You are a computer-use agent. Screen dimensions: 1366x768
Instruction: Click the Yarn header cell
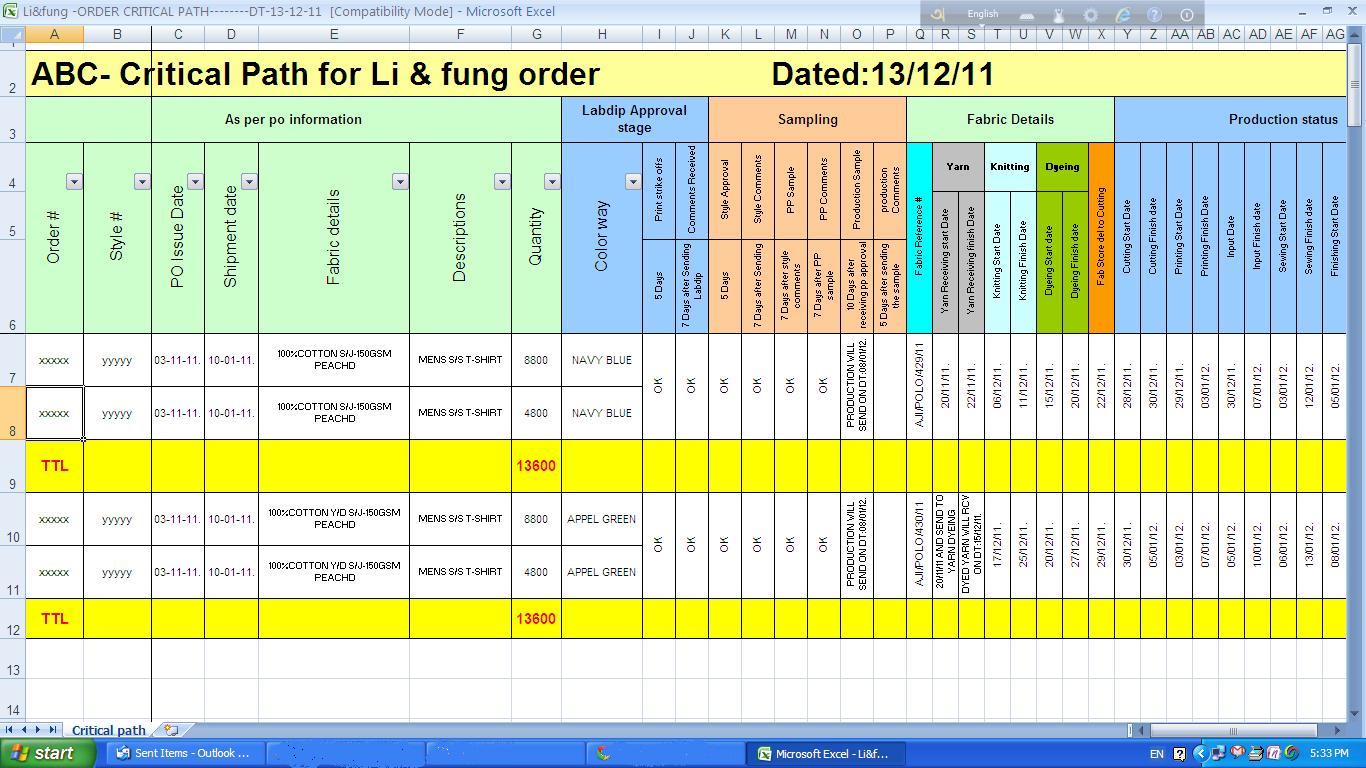958,167
